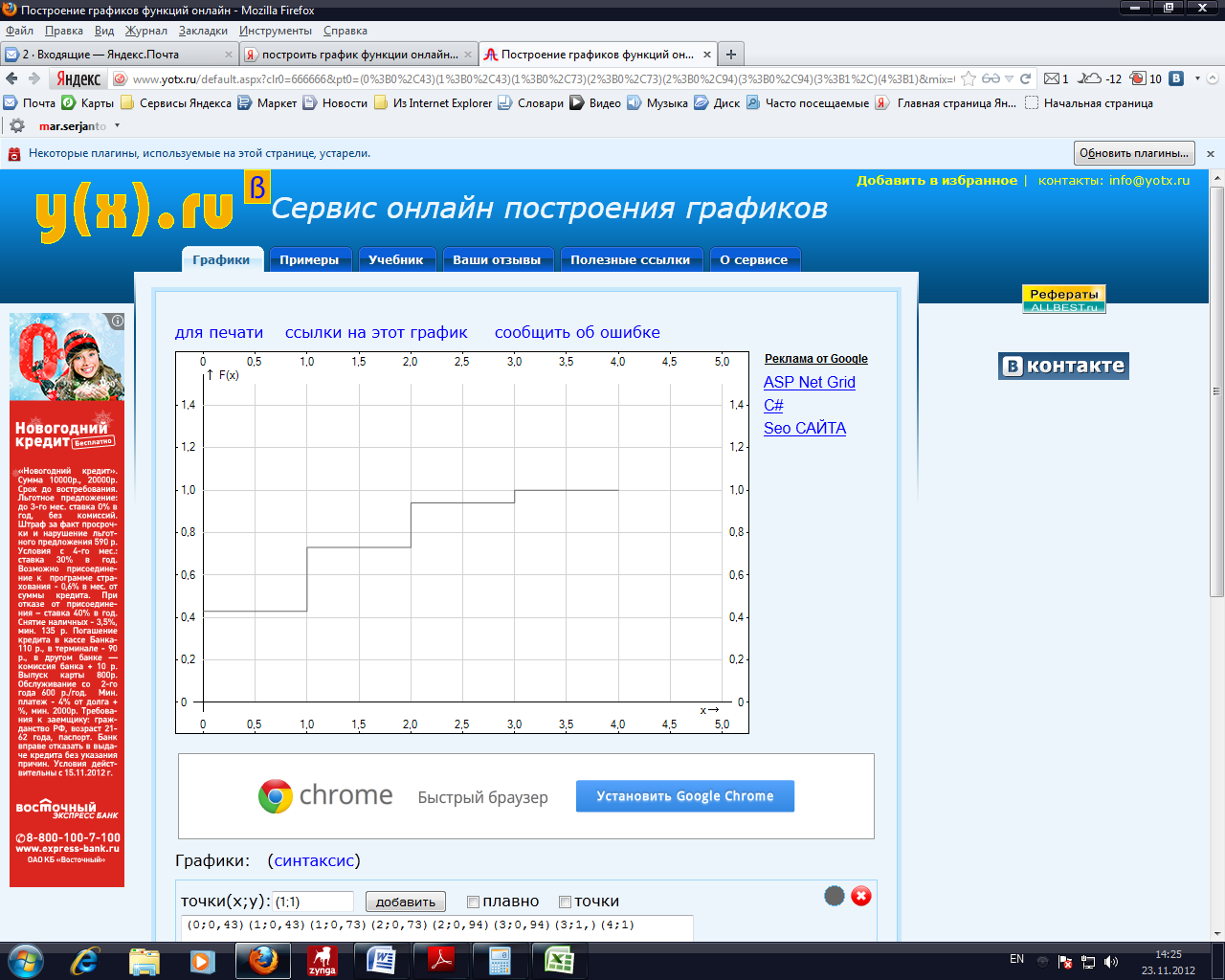Bookmark this page with the star icon
Screen dimensions: 1225x980
pyautogui.click(x=969, y=78)
